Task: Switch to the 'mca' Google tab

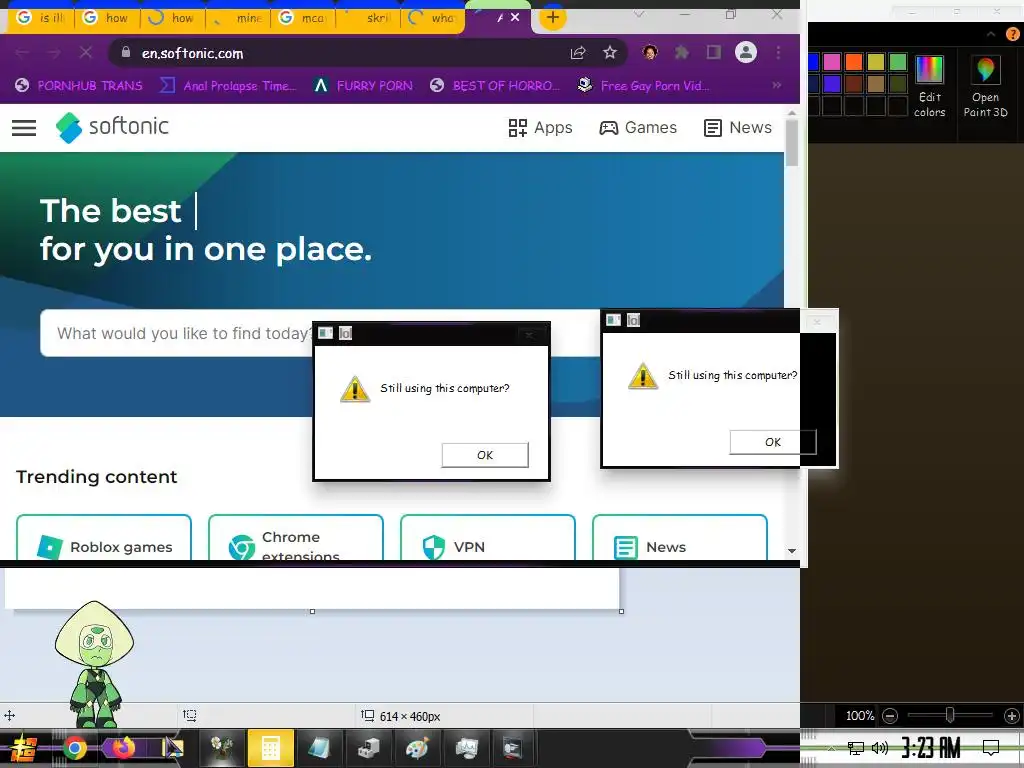Action: tap(302, 18)
